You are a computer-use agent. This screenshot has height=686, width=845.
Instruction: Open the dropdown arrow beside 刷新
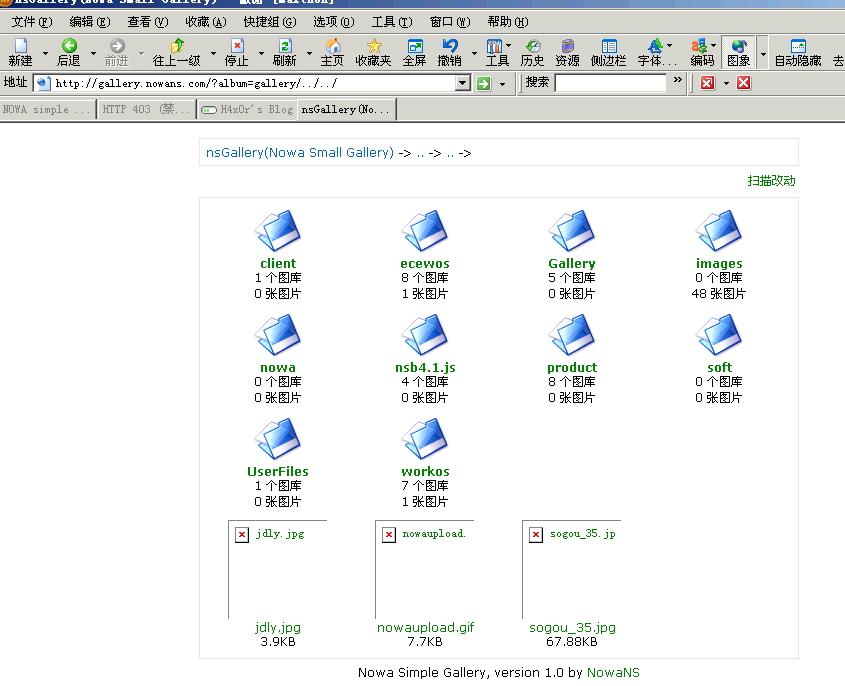(309, 53)
